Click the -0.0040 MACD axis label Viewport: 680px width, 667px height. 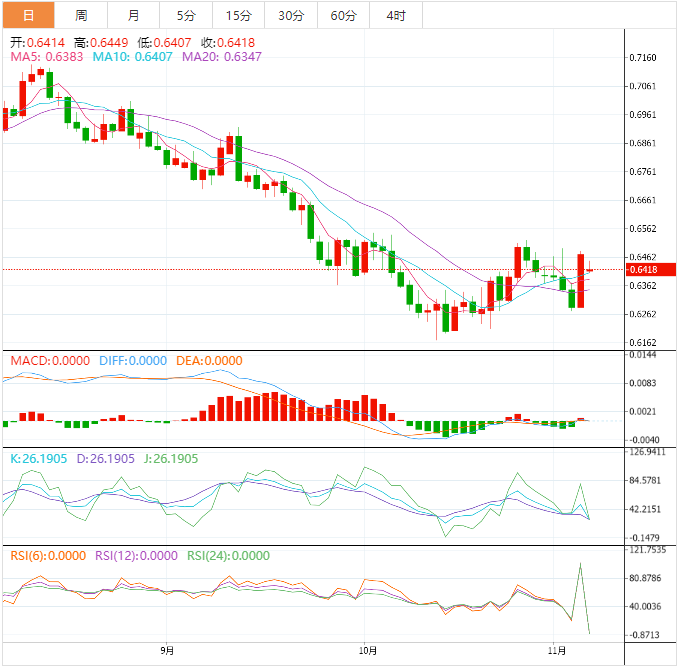point(644,440)
